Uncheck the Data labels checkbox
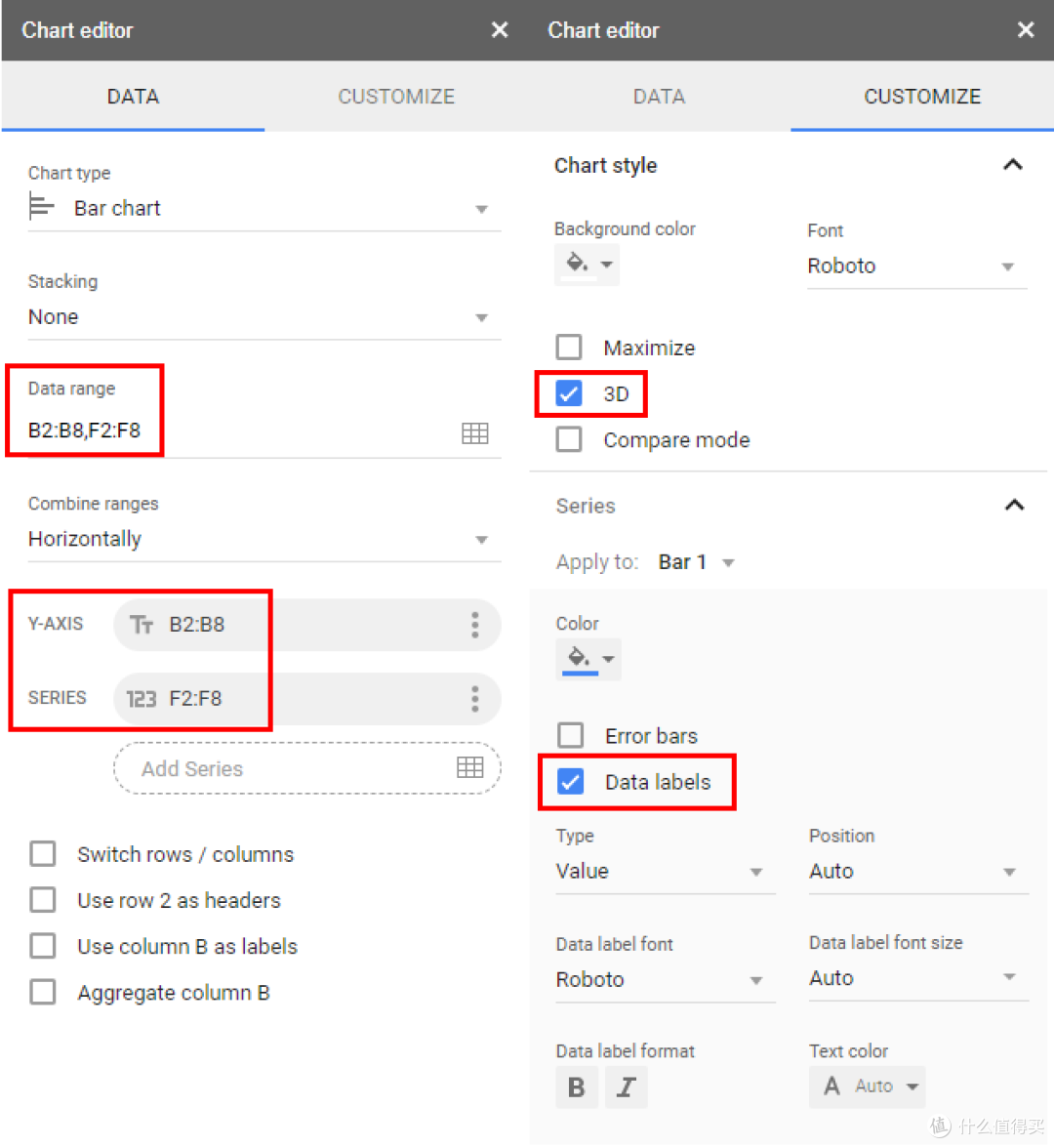The image size is (1054, 1148). coord(570,781)
